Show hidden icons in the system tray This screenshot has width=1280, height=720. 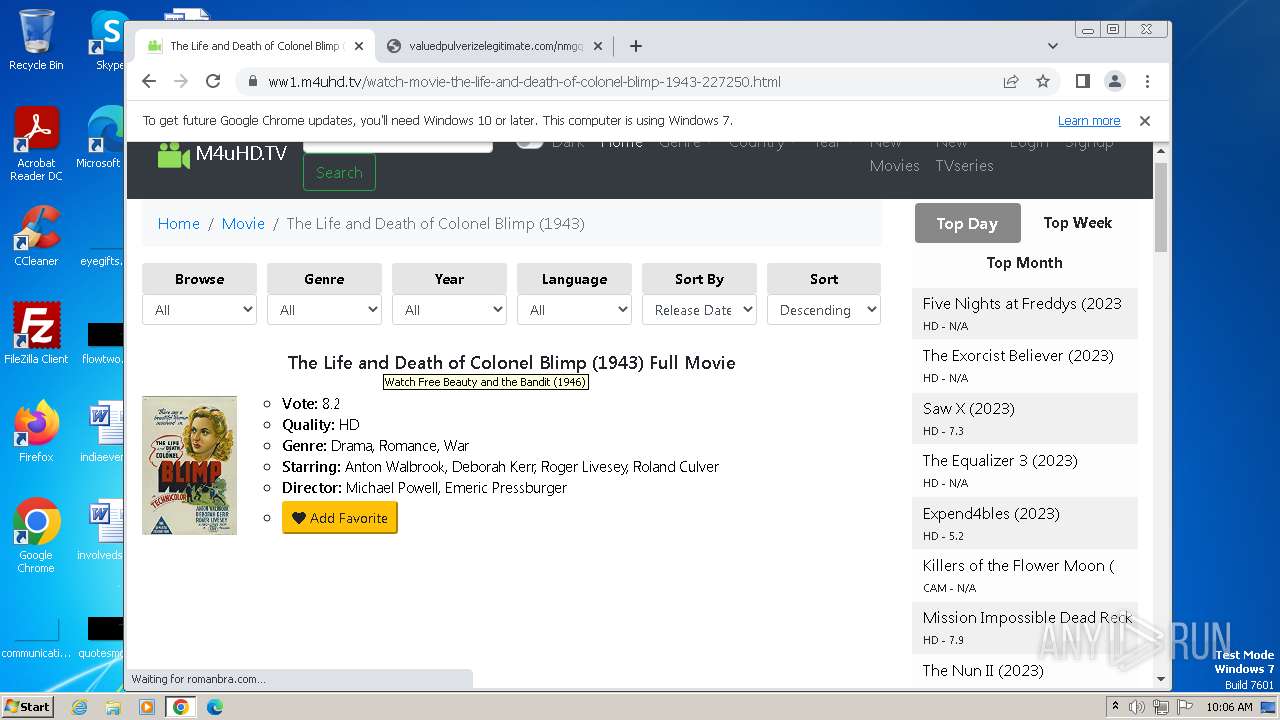point(1114,707)
